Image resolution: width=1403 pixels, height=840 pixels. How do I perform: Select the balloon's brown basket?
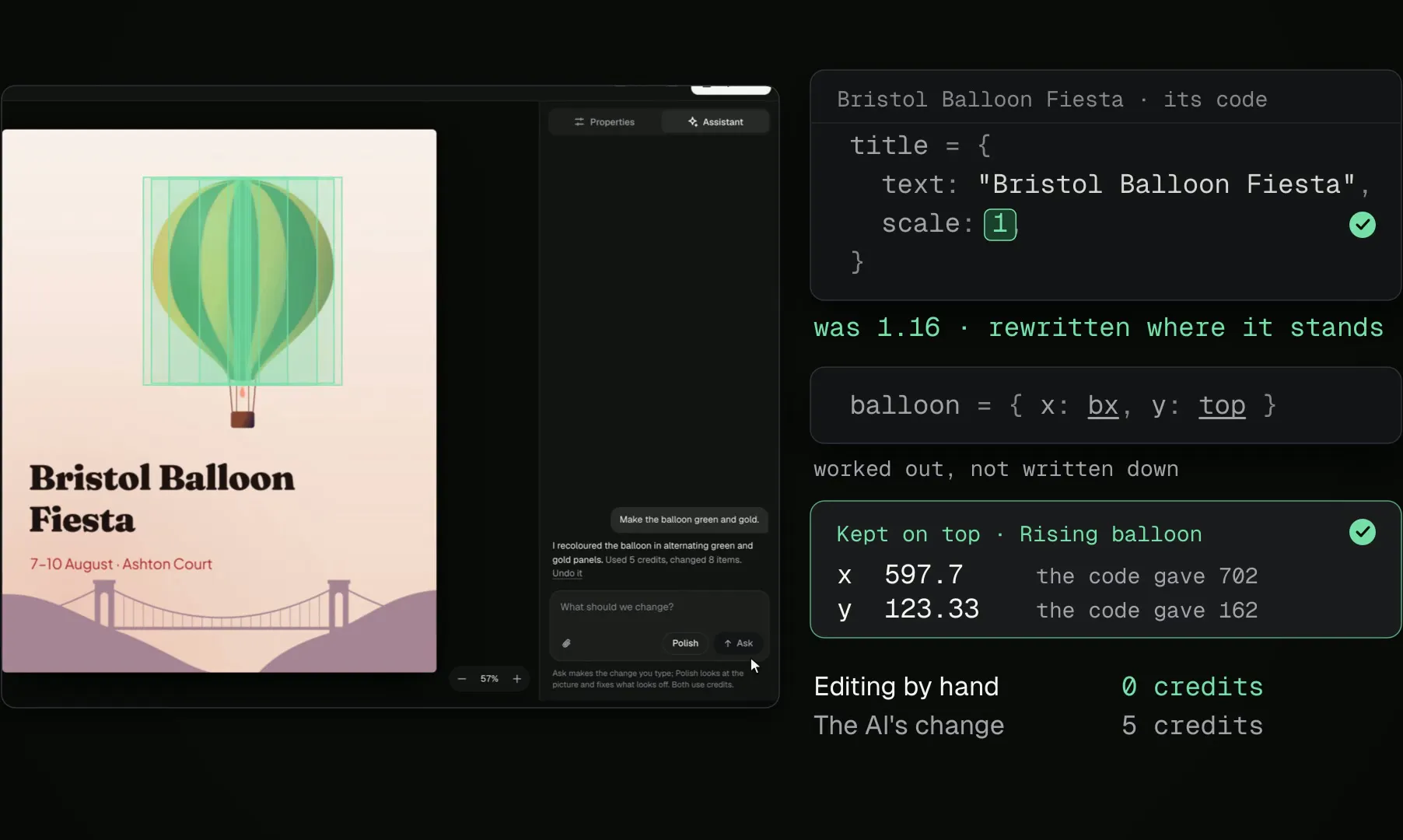point(243,420)
